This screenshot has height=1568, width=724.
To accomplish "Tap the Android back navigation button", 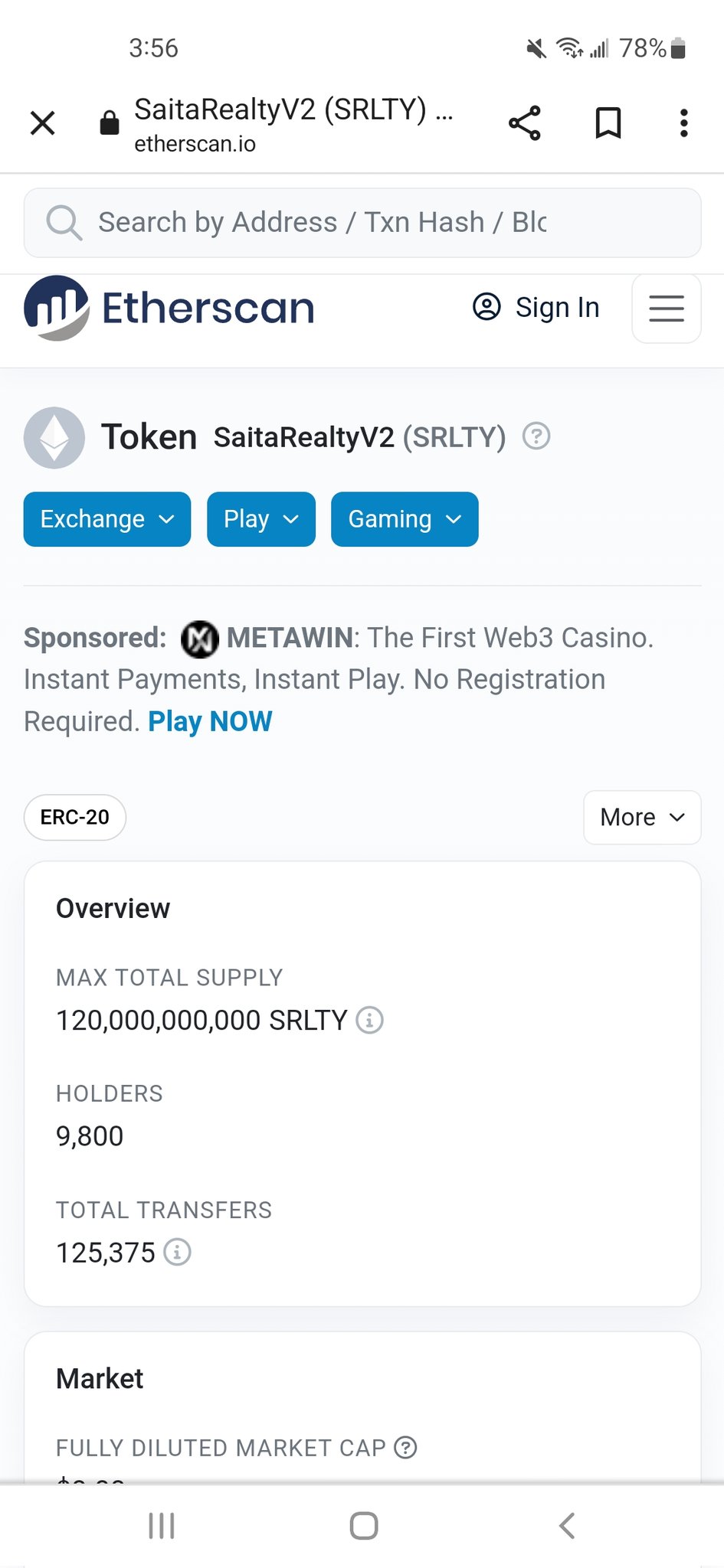I will [x=567, y=1526].
